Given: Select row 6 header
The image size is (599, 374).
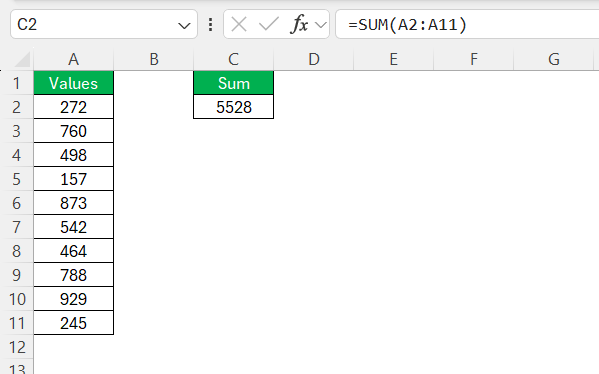Looking at the screenshot, I should [x=16, y=203].
